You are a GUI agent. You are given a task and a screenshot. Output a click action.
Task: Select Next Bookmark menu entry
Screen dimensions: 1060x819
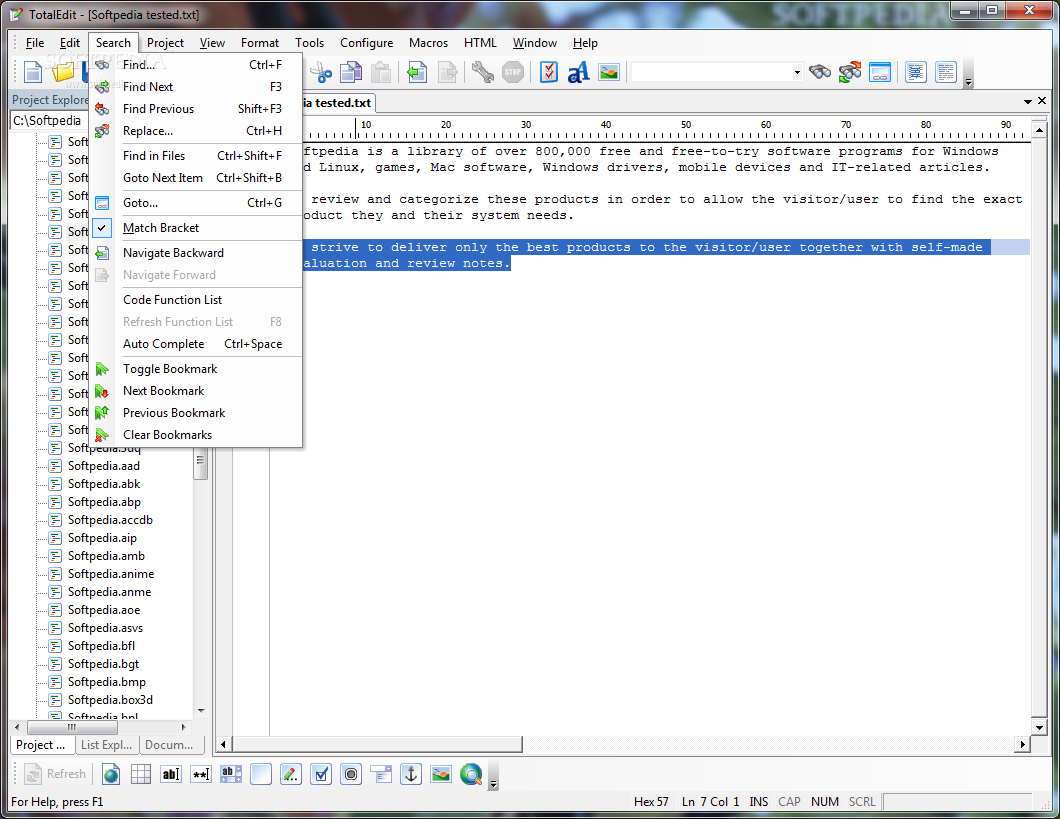click(197, 391)
